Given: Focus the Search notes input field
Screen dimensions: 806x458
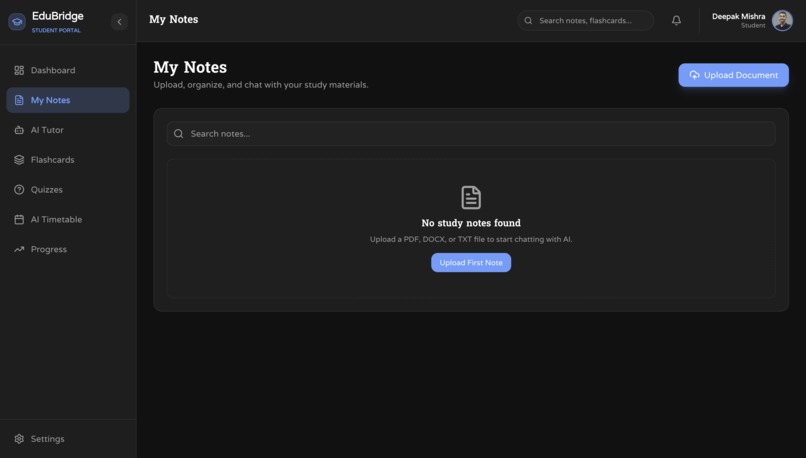Looking at the screenshot, I should tap(471, 134).
